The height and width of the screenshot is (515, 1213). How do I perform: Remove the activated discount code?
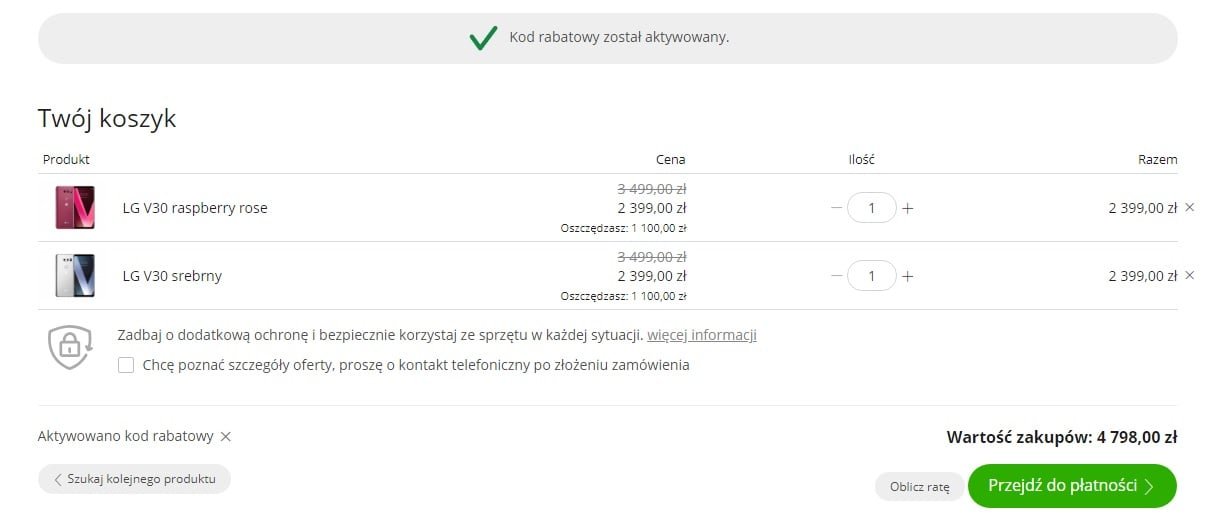click(x=225, y=436)
